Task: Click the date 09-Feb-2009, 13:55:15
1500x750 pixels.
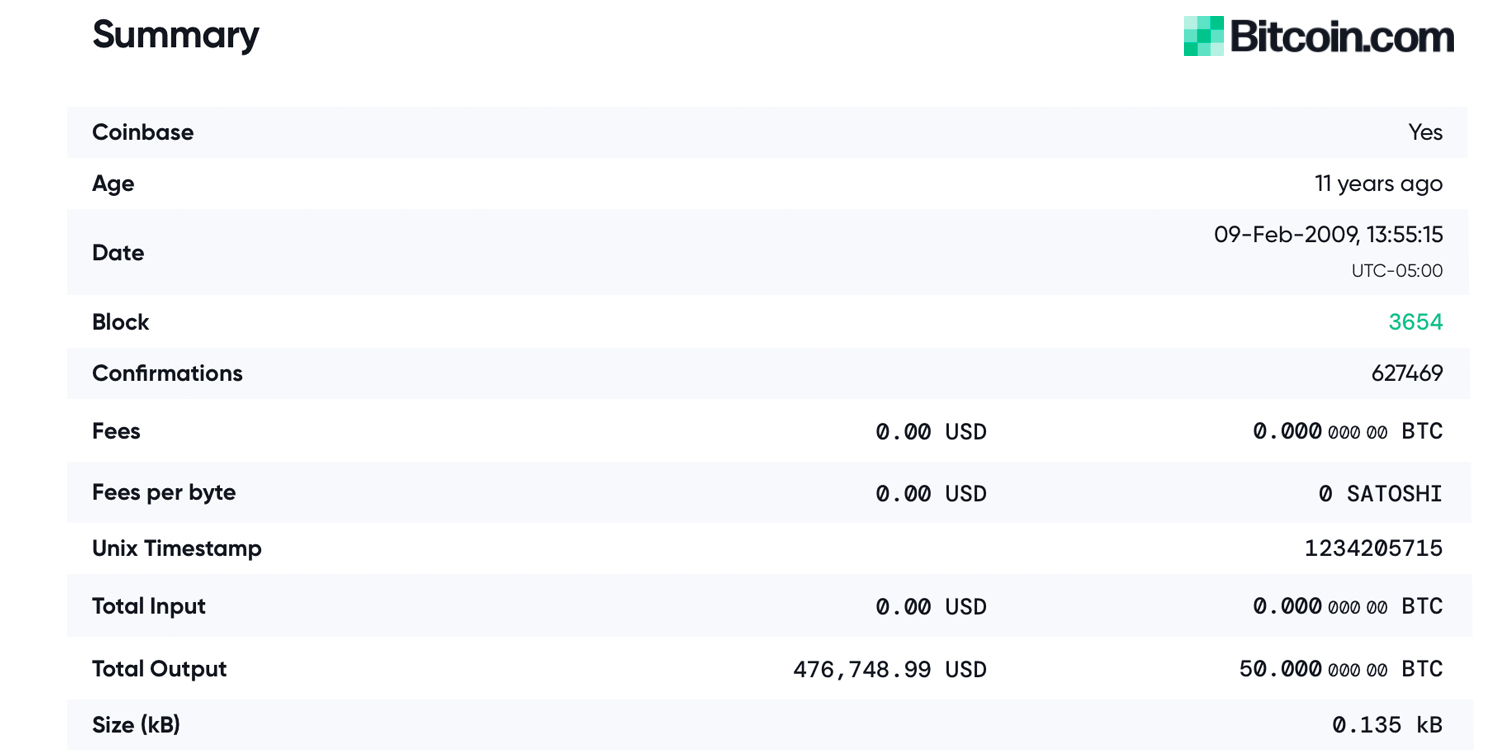Action: (x=1328, y=235)
